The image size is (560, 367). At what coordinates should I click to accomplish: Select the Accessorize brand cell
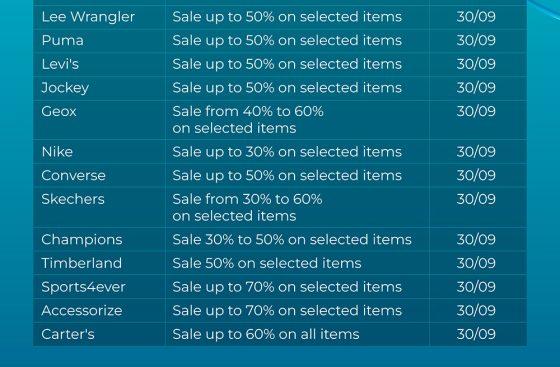(x=99, y=311)
